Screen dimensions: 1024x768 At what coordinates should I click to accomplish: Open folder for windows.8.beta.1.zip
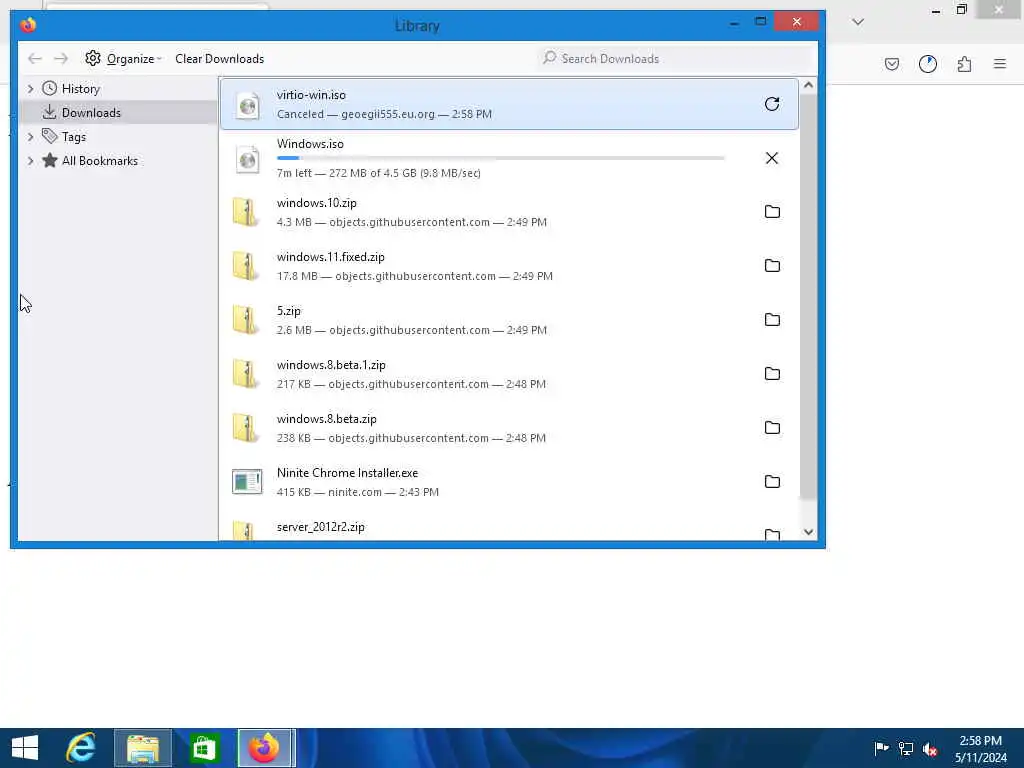point(772,374)
